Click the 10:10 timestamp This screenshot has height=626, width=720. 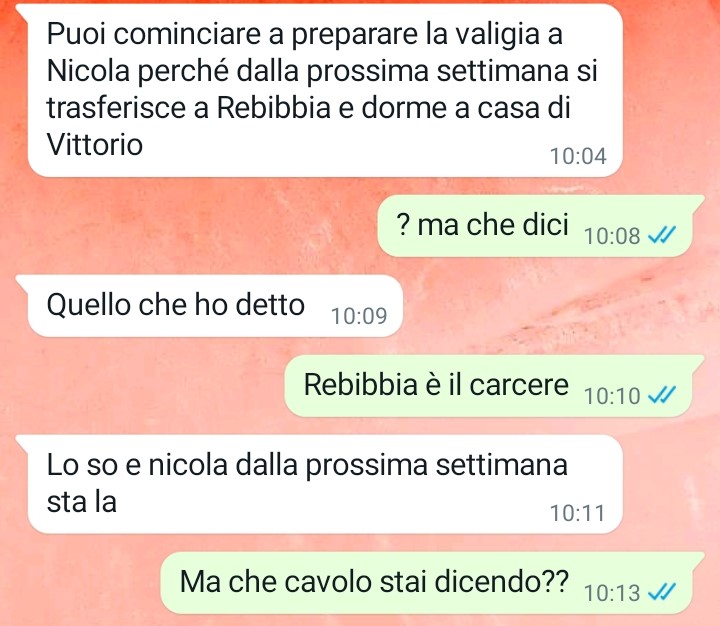tap(612, 395)
